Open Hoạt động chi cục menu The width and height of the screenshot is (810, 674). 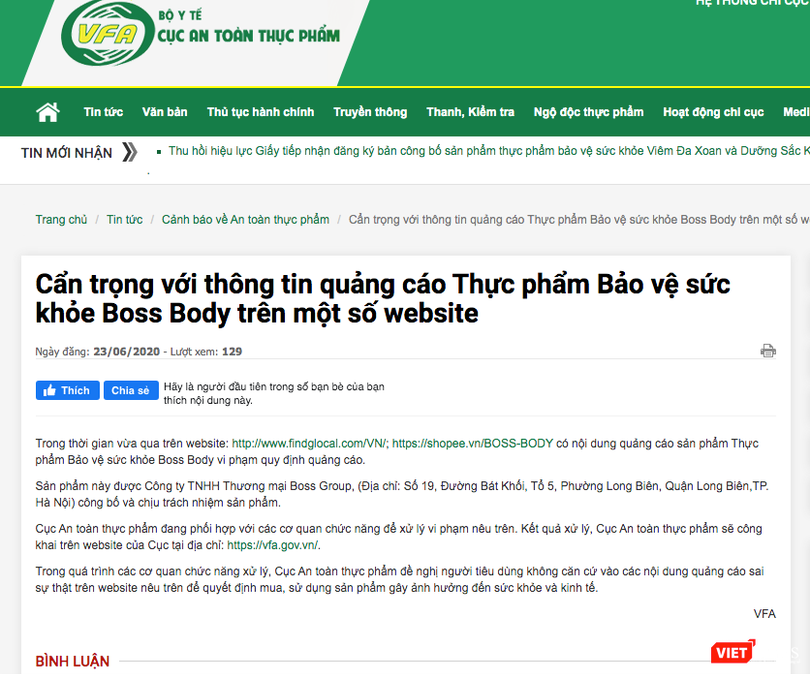tap(713, 112)
